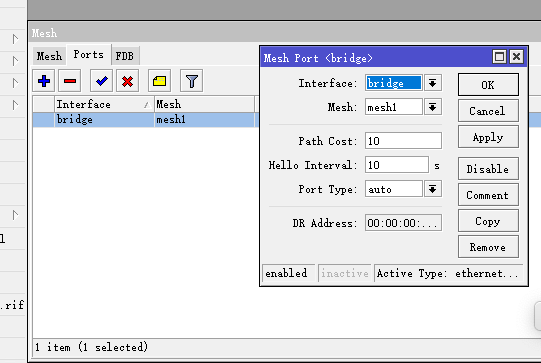Sort by the Interface column header
The width and height of the screenshot is (541, 363).
tap(104, 104)
